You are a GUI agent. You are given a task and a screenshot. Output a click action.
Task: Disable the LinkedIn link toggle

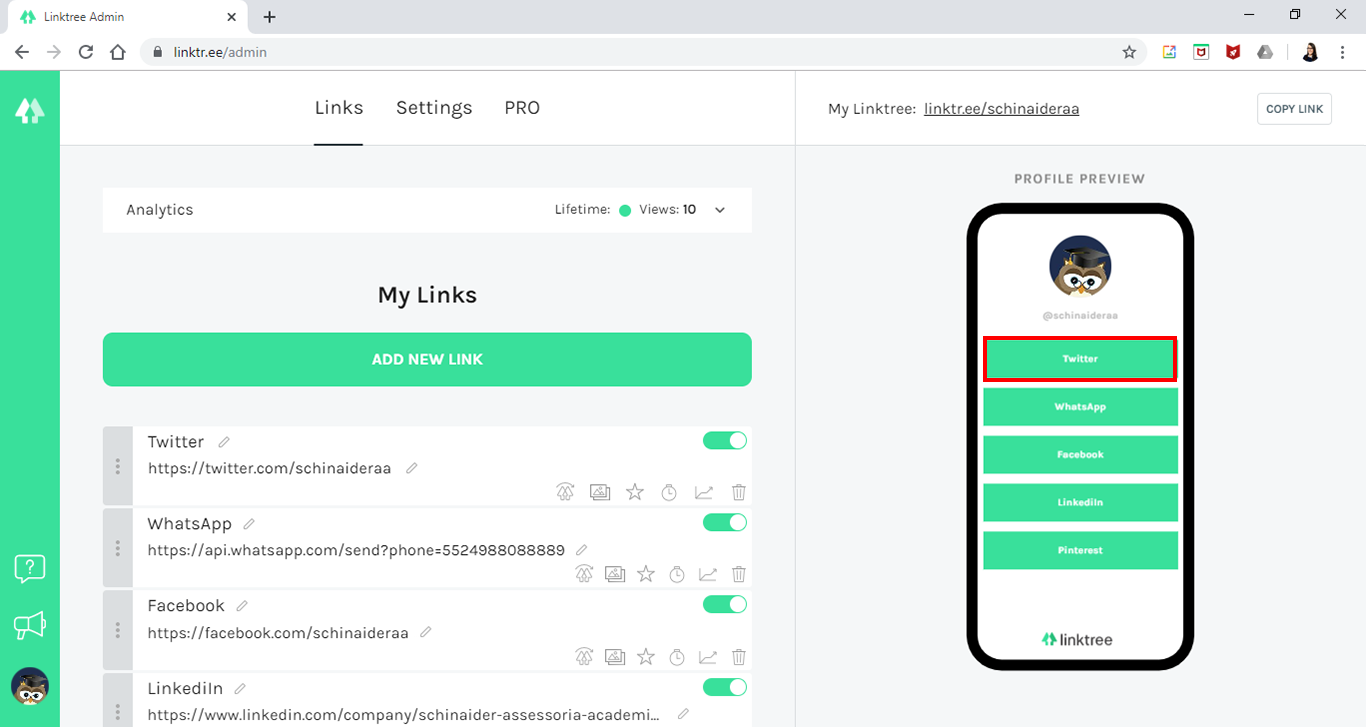725,687
